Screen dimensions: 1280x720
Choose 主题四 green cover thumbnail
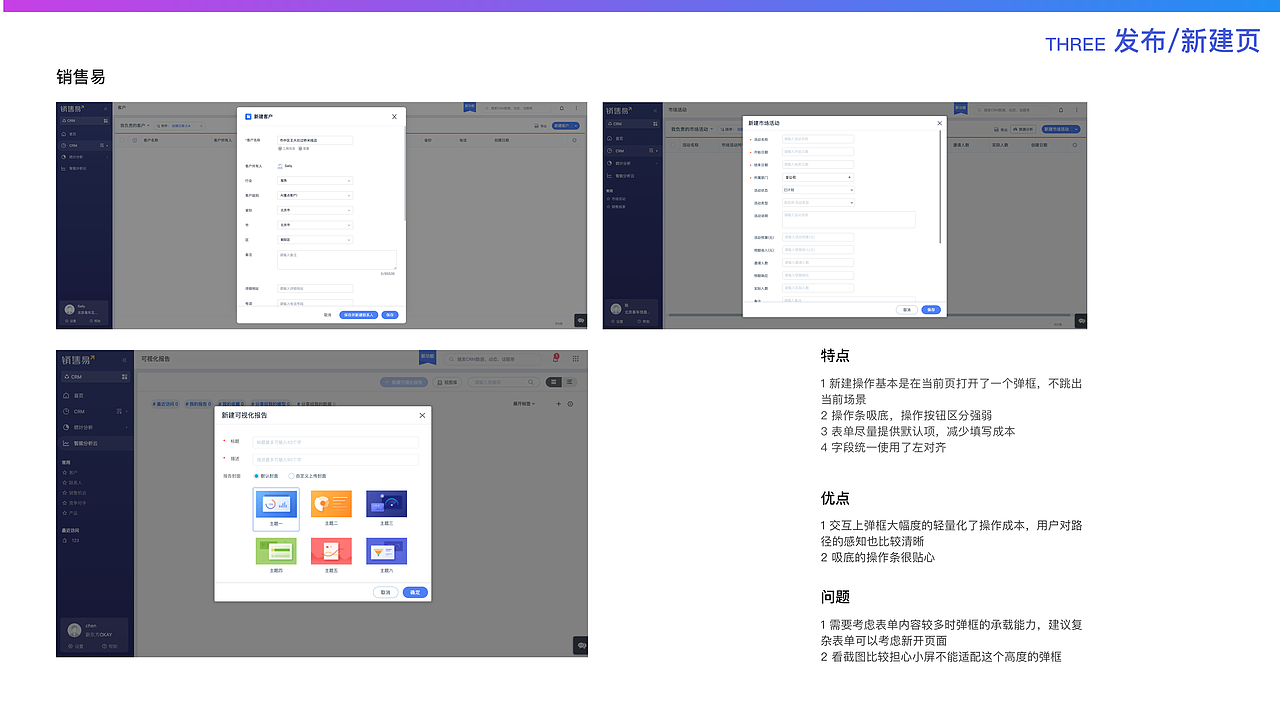pyautogui.click(x=276, y=551)
